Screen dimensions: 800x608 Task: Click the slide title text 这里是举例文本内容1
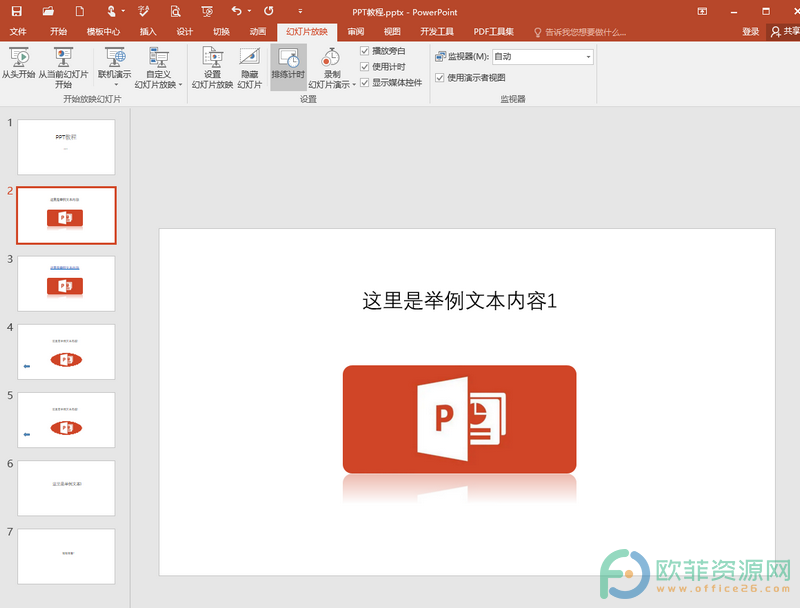(x=459, y=301)
